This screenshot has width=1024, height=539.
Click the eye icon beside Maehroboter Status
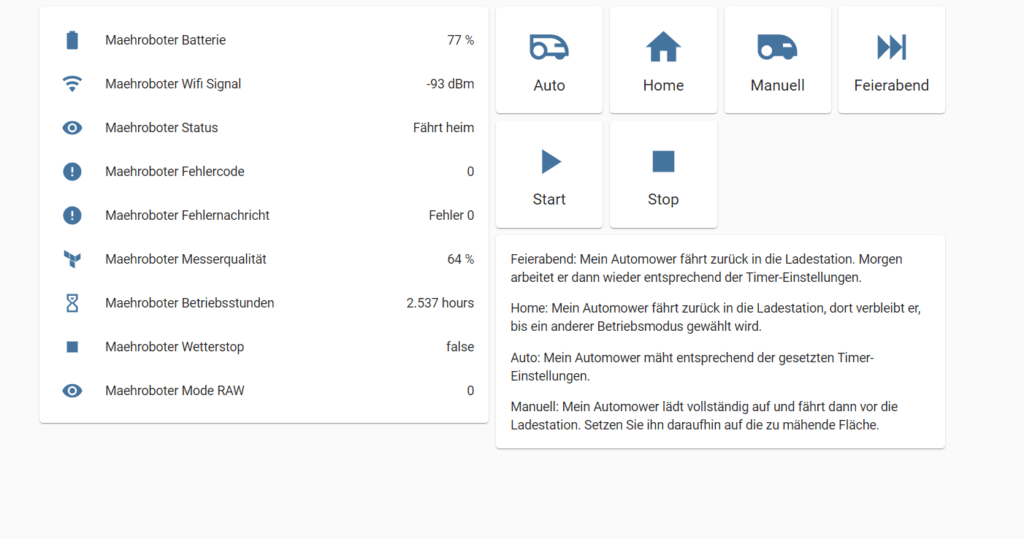click(x=72, y=128)
